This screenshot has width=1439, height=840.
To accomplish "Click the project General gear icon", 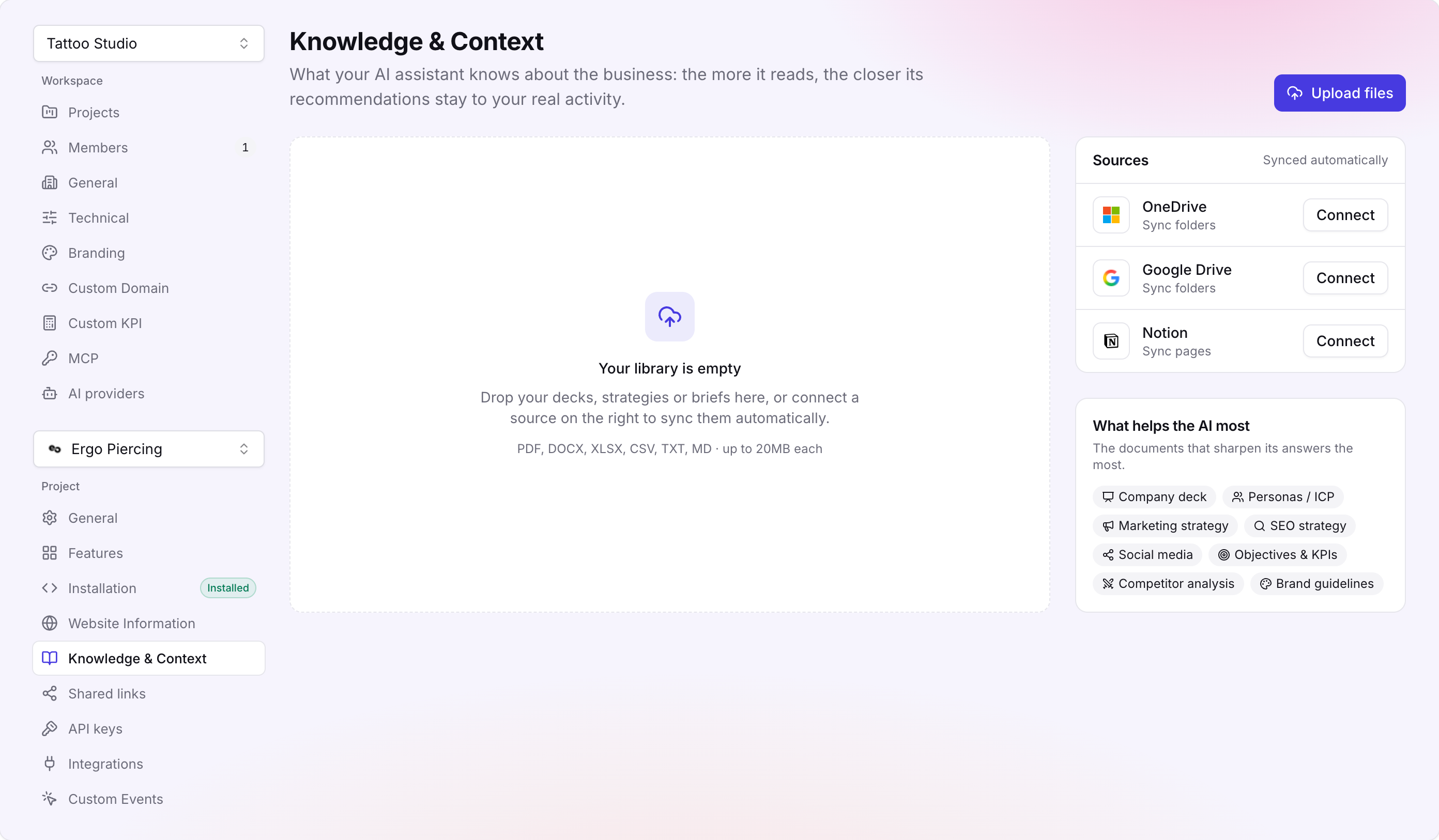I will 50,518.
